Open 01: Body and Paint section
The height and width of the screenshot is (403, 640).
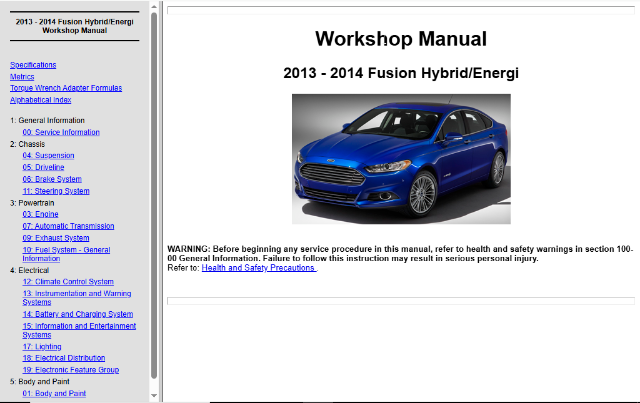(x=54, y=394)
